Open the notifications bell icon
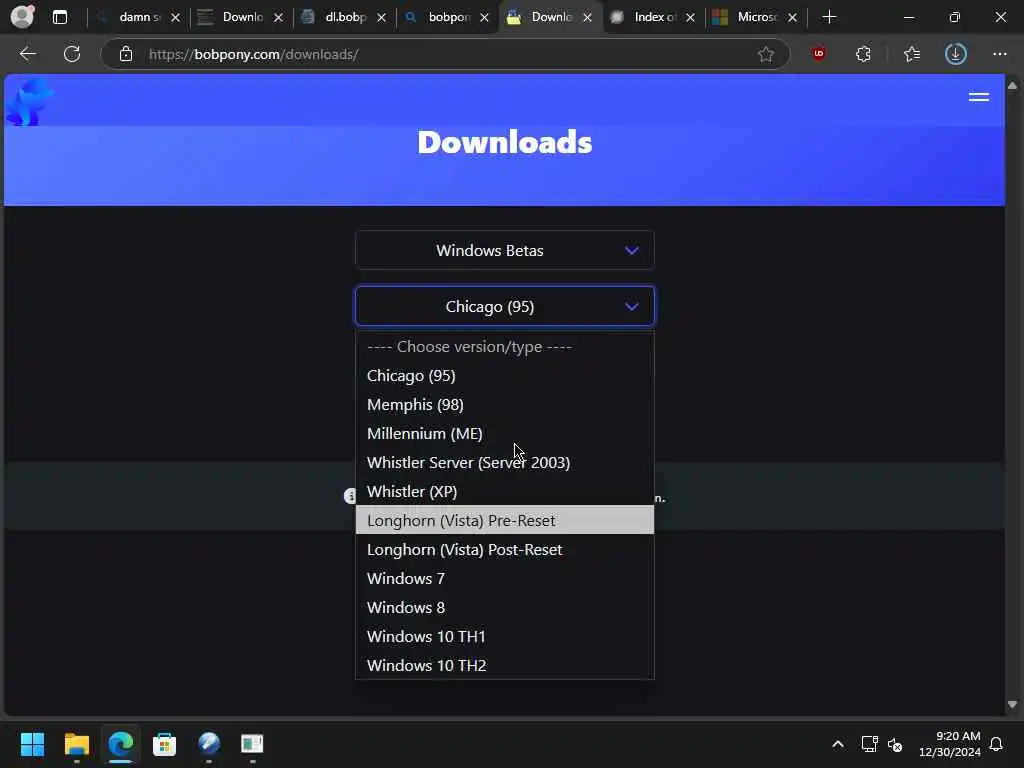This screenshot has height=768, width=1024. [996, 744]
